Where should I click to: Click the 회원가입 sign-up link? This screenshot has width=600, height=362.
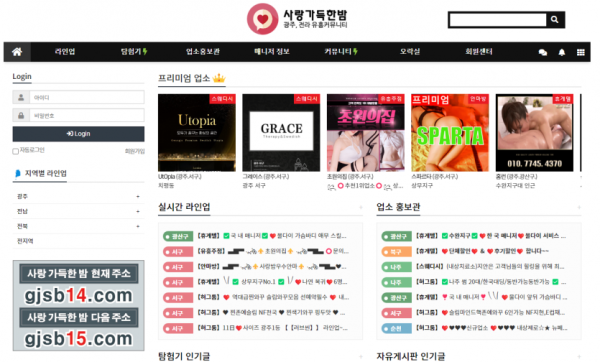pos(135,151)
